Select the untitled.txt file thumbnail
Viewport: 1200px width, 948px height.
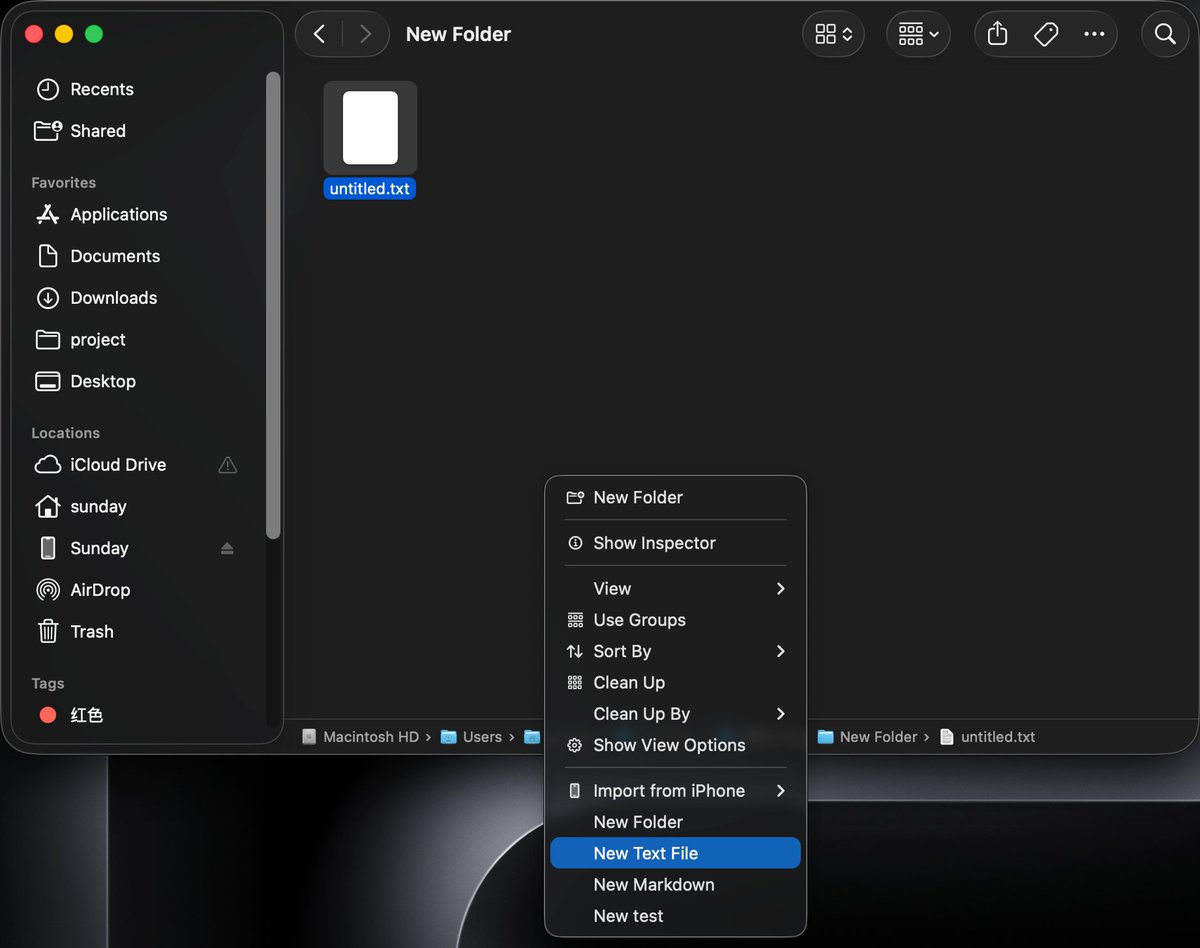[x=370, y=127]
